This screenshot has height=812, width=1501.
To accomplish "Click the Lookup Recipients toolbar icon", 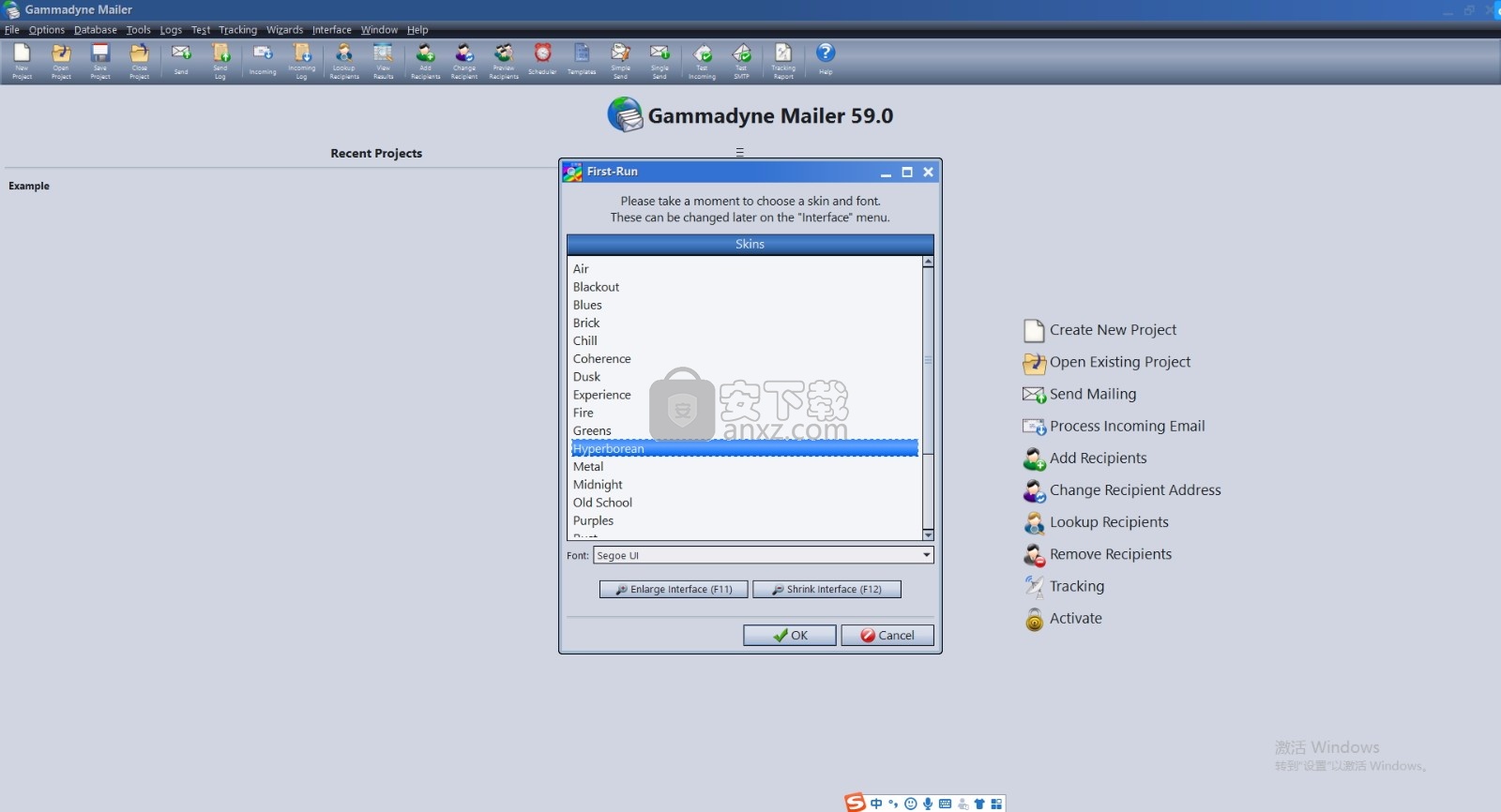I will (x=344, y=61).
